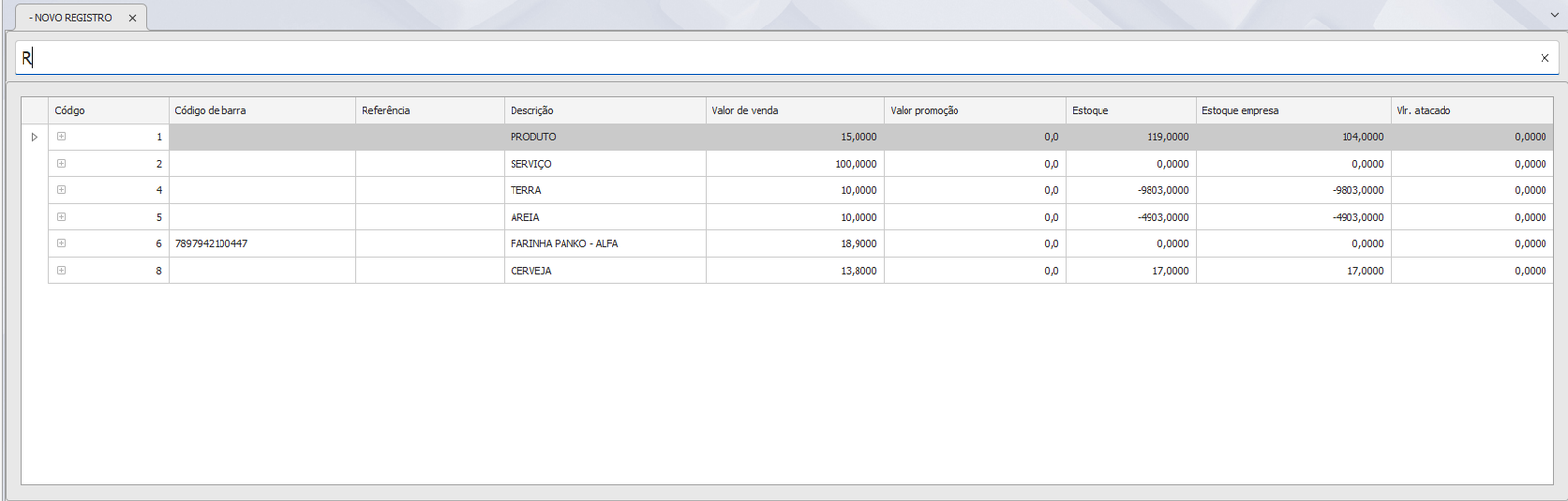Click the Referência cell in SERVIÇO row
This screenshot has width=1568, height=501.
[x=429, y=164]
